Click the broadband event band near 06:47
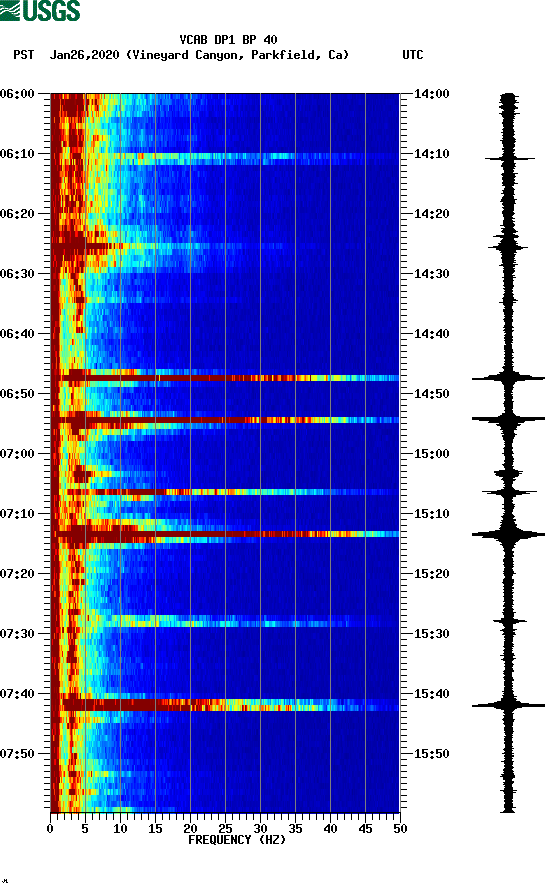552x892 pixels. (225, 378)
